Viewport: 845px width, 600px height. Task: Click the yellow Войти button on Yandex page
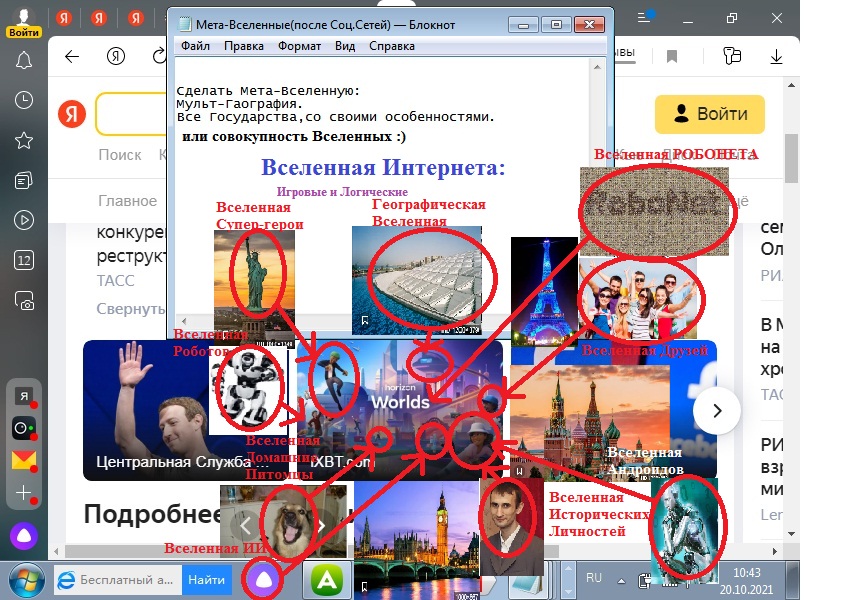tap(710, 114)
